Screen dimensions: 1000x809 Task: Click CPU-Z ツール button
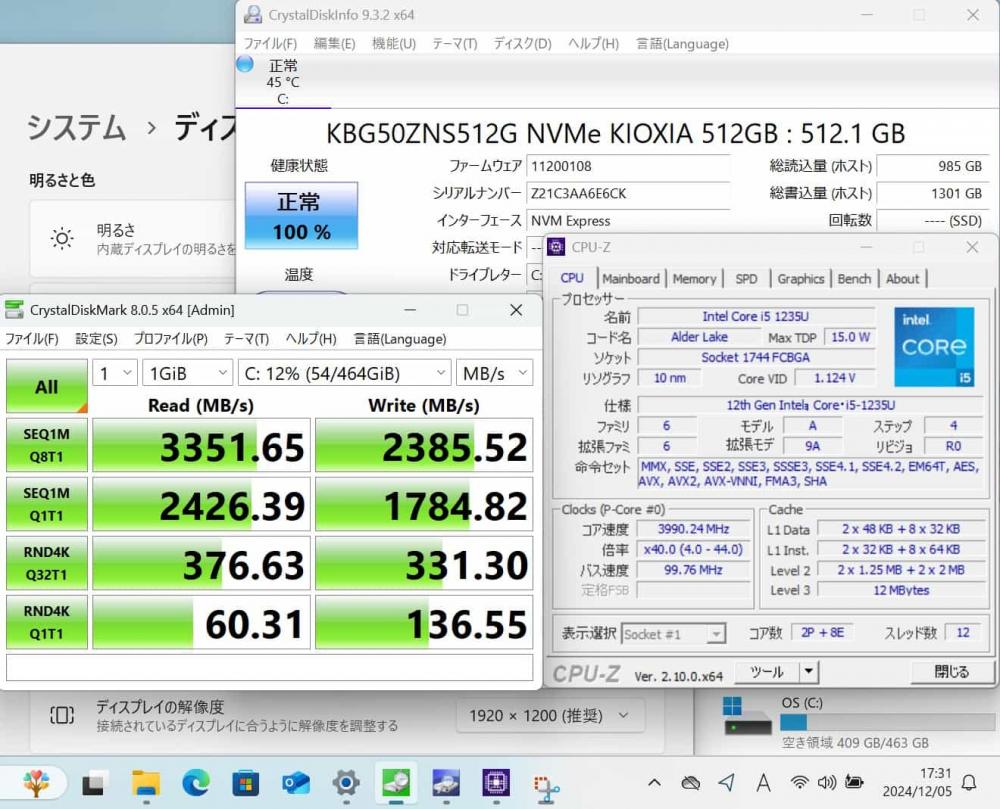coord(767,671)
